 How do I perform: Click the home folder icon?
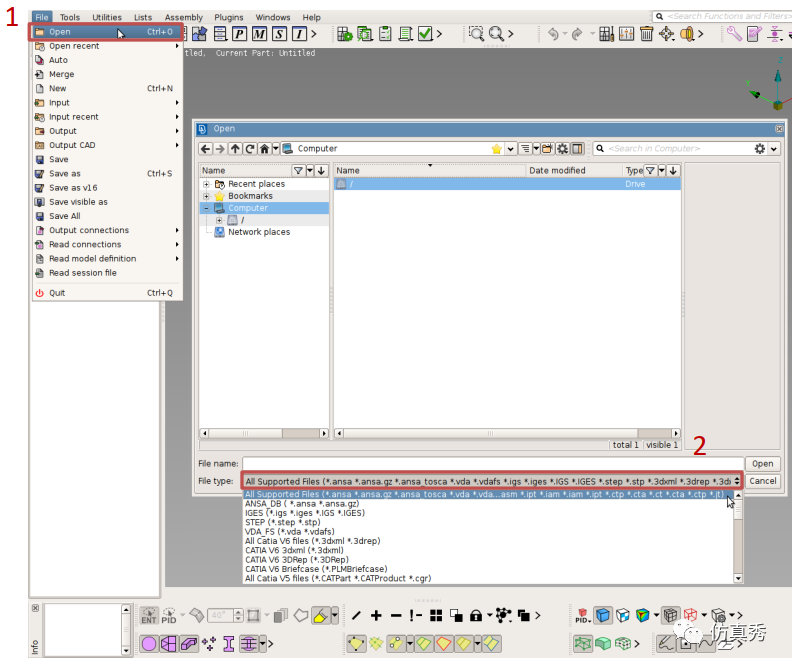coord(264,148)
